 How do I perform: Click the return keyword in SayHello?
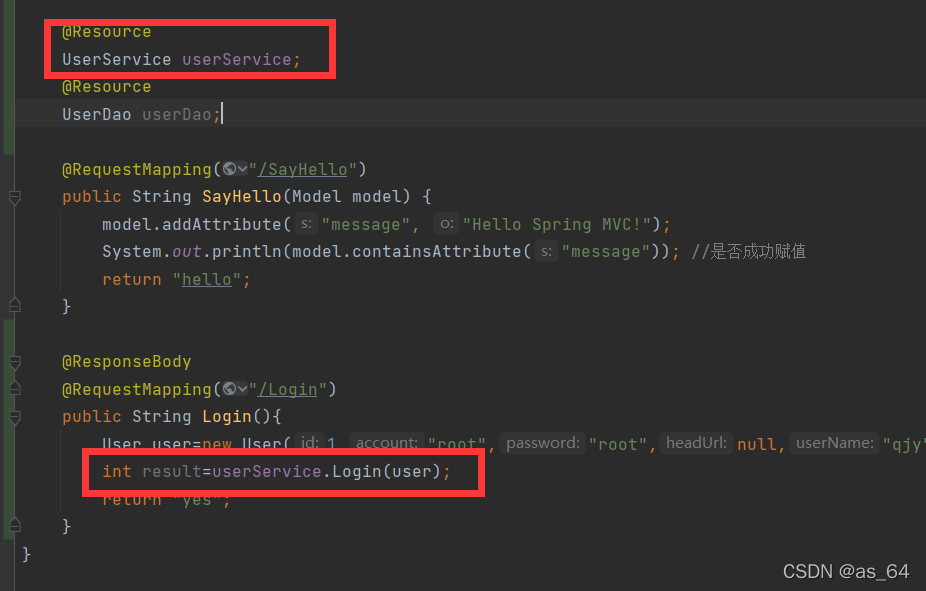(132, 280)
